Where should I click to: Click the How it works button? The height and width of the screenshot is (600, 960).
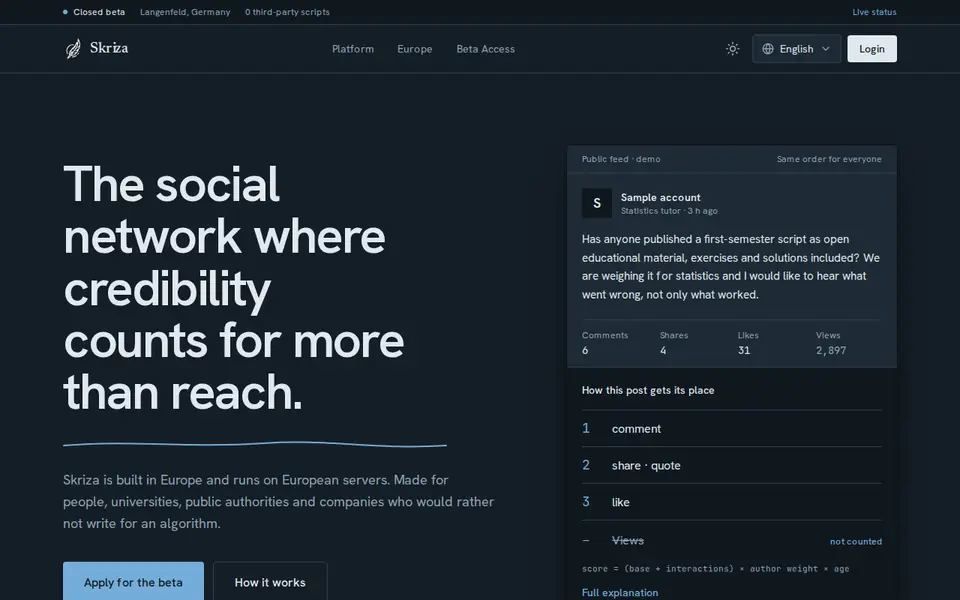[270, 582]
